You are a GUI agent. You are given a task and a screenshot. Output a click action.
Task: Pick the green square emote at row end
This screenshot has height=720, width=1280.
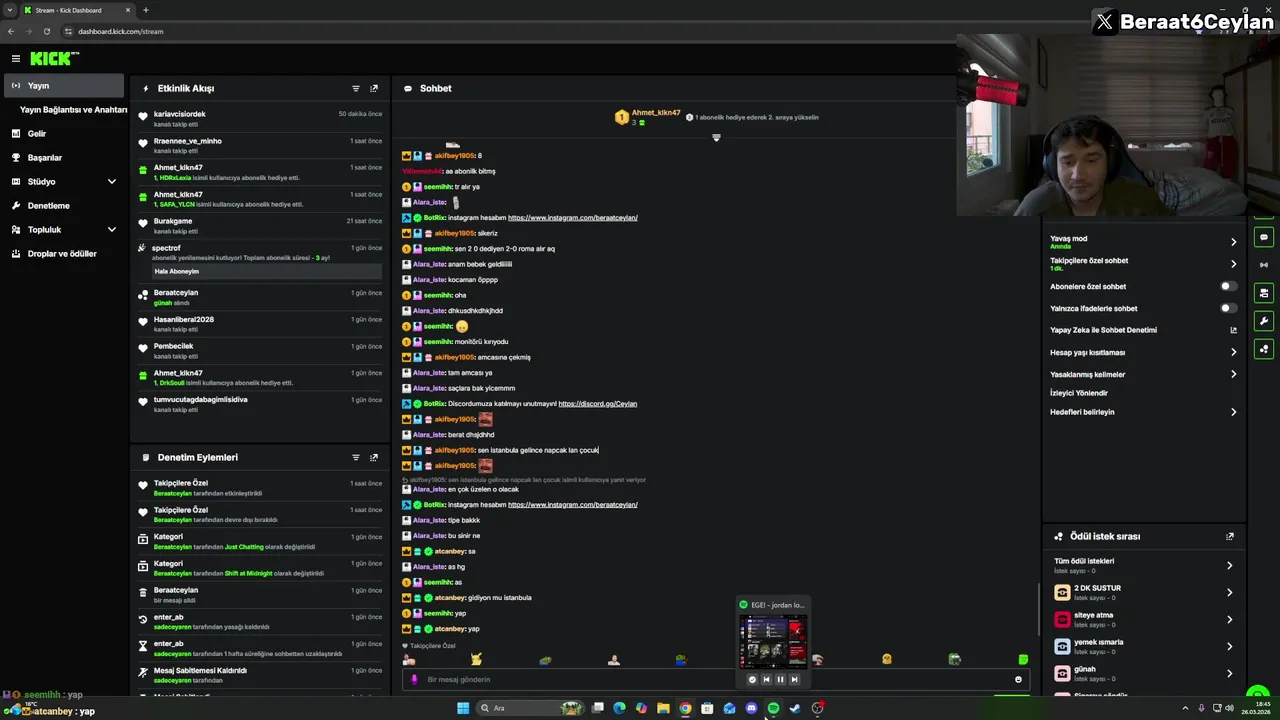coord(1023,659)
